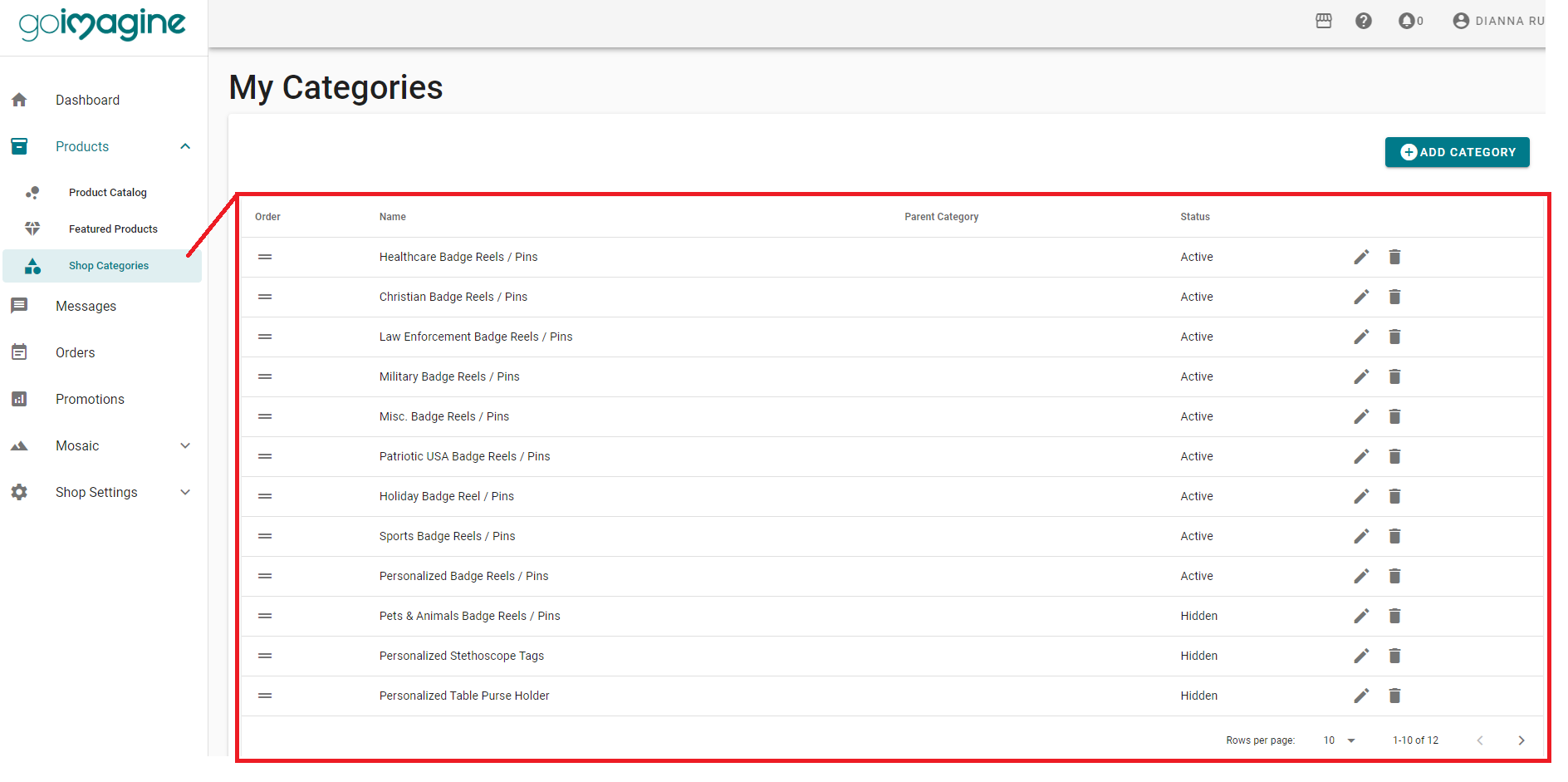
Task: Go to the Dashboard
Action: coord(87,100)
